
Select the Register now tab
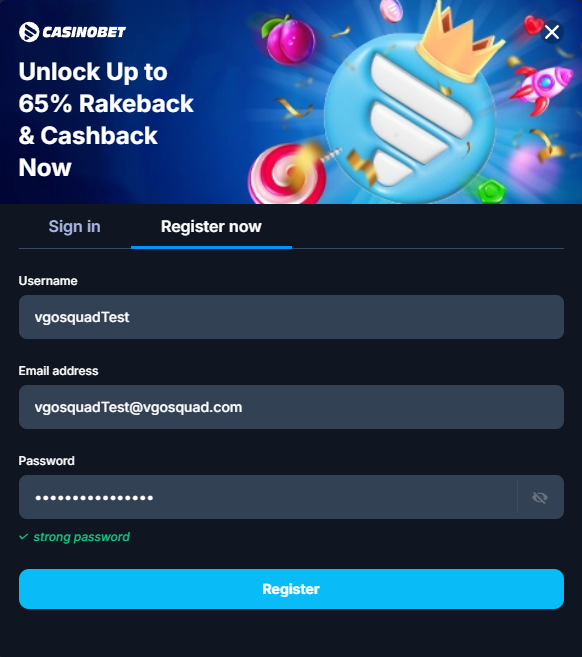[211, 227]
